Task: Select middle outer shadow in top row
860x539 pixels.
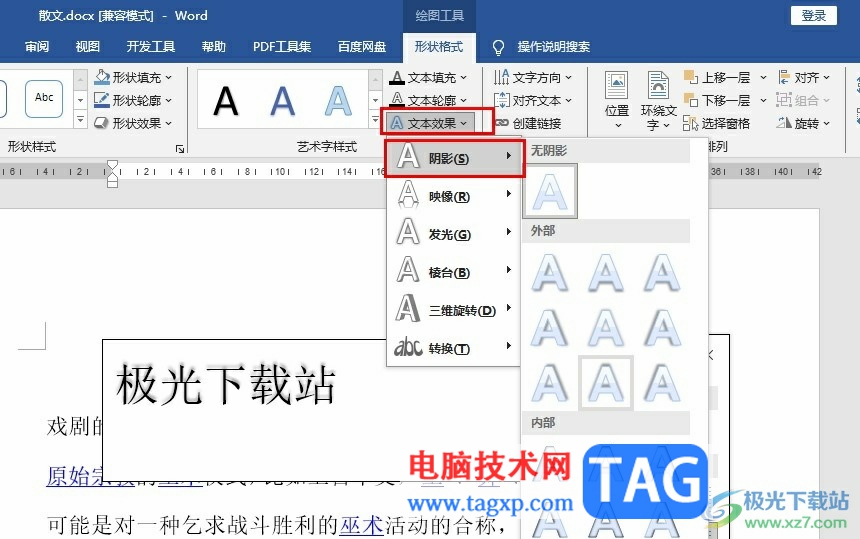Action: pyautogui.click(x=606, y=273)
